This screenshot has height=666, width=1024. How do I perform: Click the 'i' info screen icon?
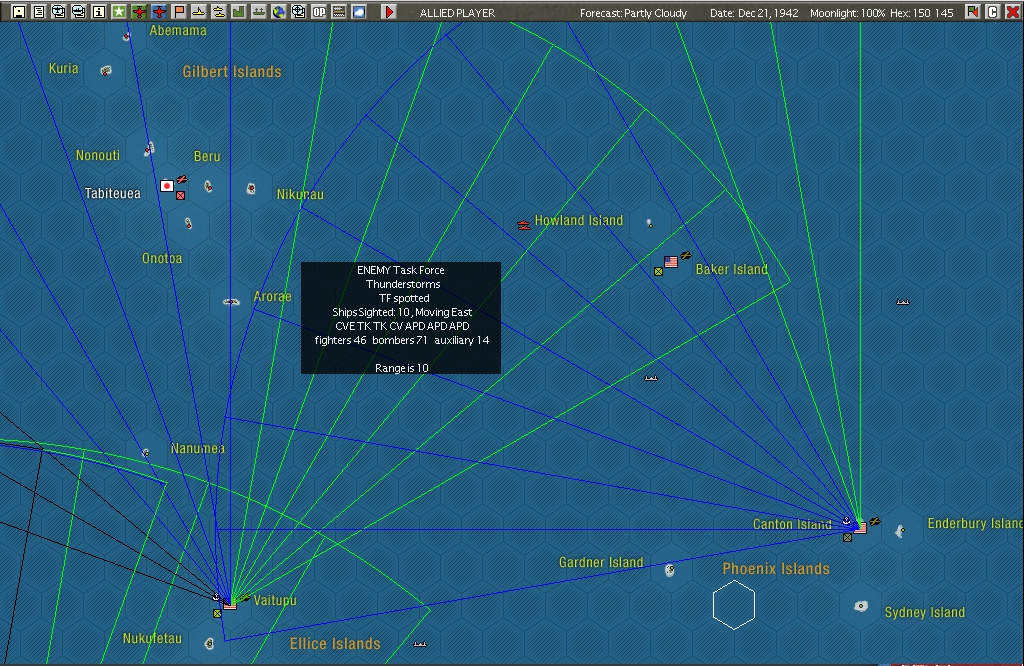pyautogui.click(x=100, y=12)
